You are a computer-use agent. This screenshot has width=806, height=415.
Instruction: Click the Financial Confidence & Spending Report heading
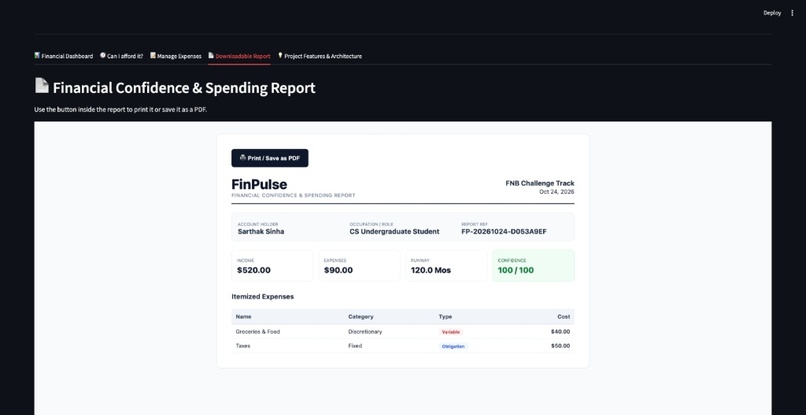click(184, 88)
